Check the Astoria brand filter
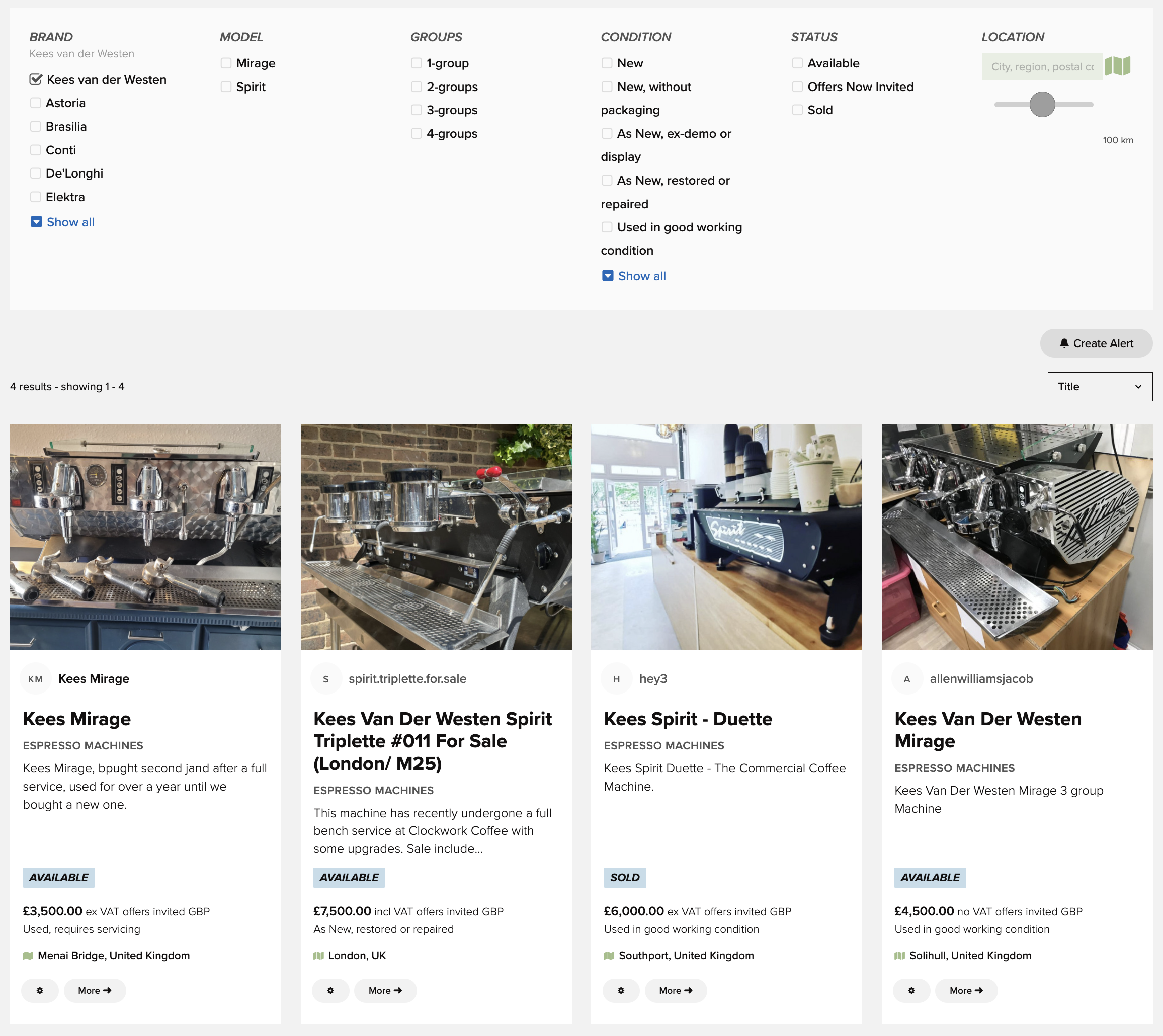Image resolution: width=1163 pixels, height=1036 pixels. [35, 103]
